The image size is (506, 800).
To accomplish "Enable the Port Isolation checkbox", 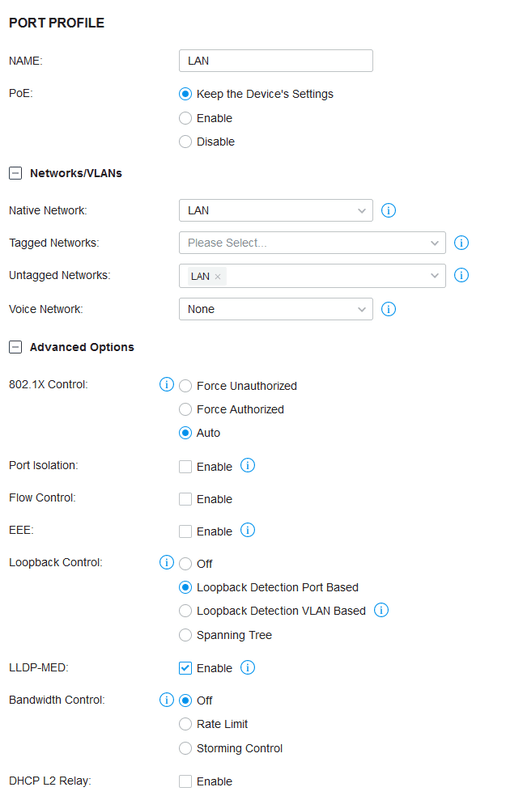I will (185, 467).
